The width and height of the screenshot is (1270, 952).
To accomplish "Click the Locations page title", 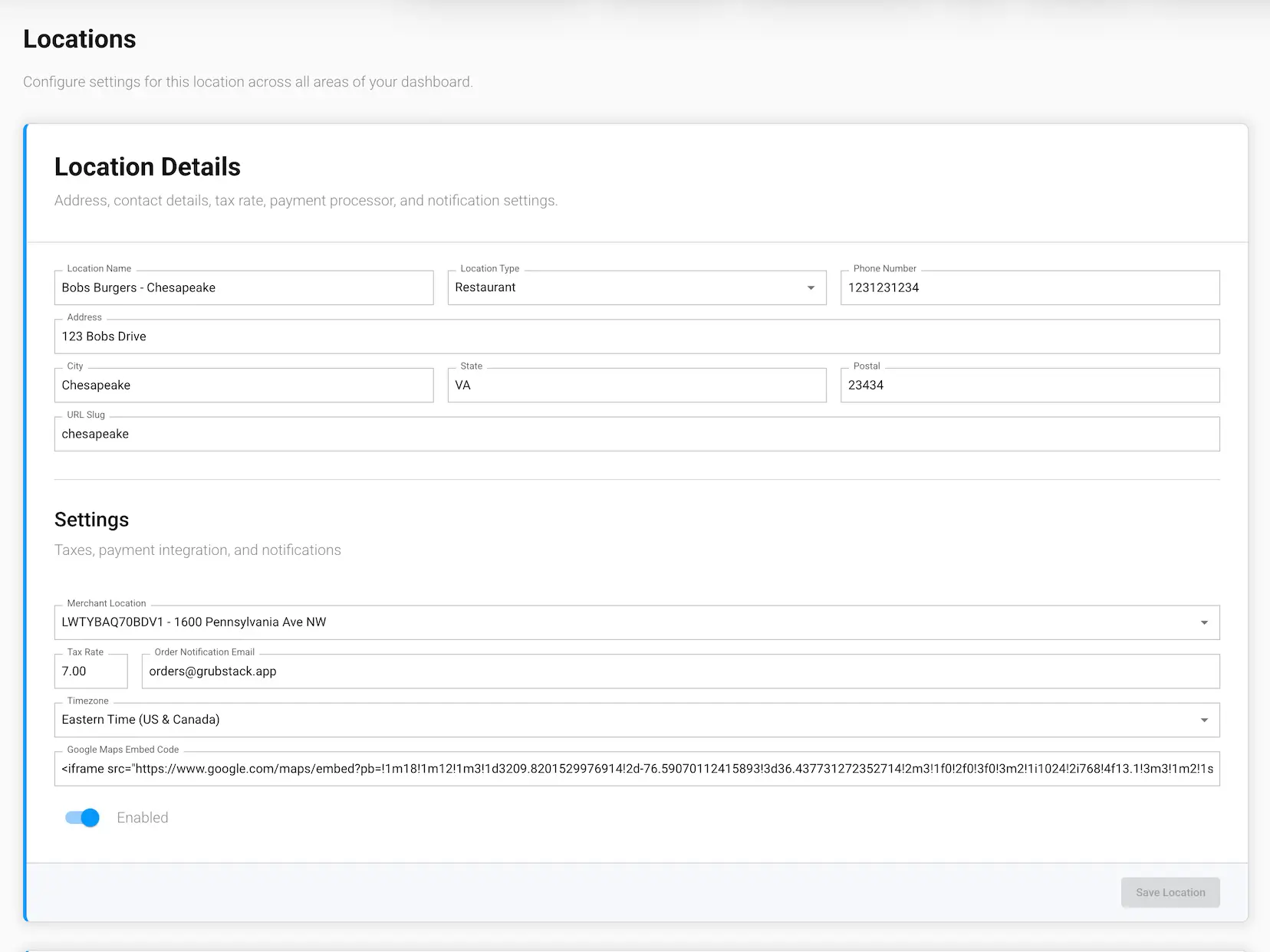I will click(80, 39).
